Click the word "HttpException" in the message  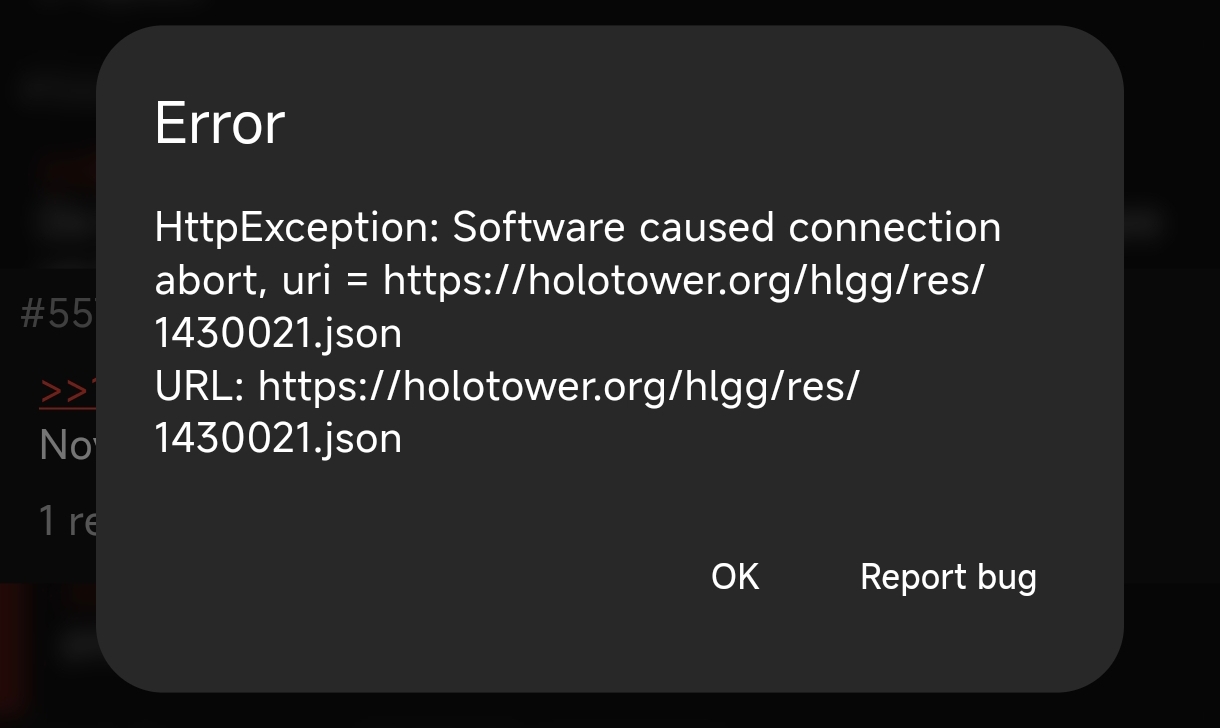click(x=297, y=228)
